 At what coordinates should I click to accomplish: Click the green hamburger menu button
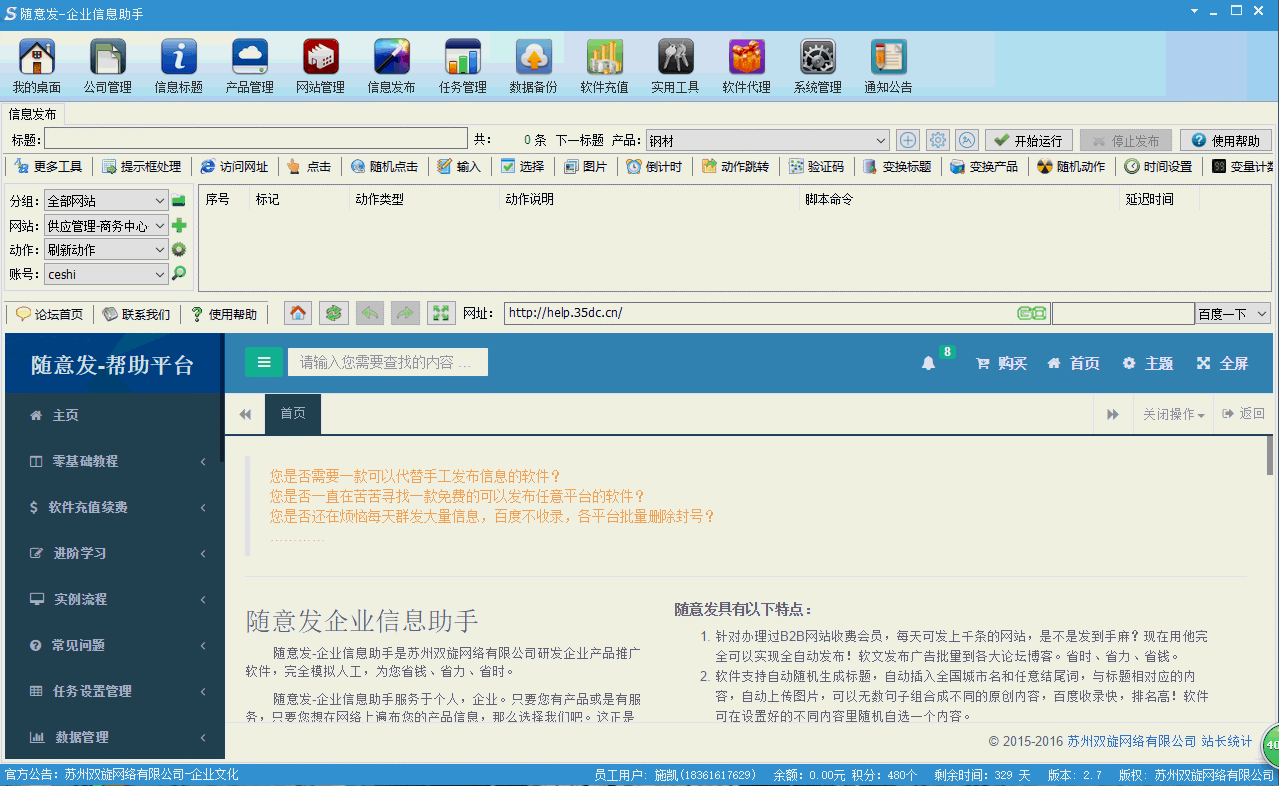click(264, 362)
